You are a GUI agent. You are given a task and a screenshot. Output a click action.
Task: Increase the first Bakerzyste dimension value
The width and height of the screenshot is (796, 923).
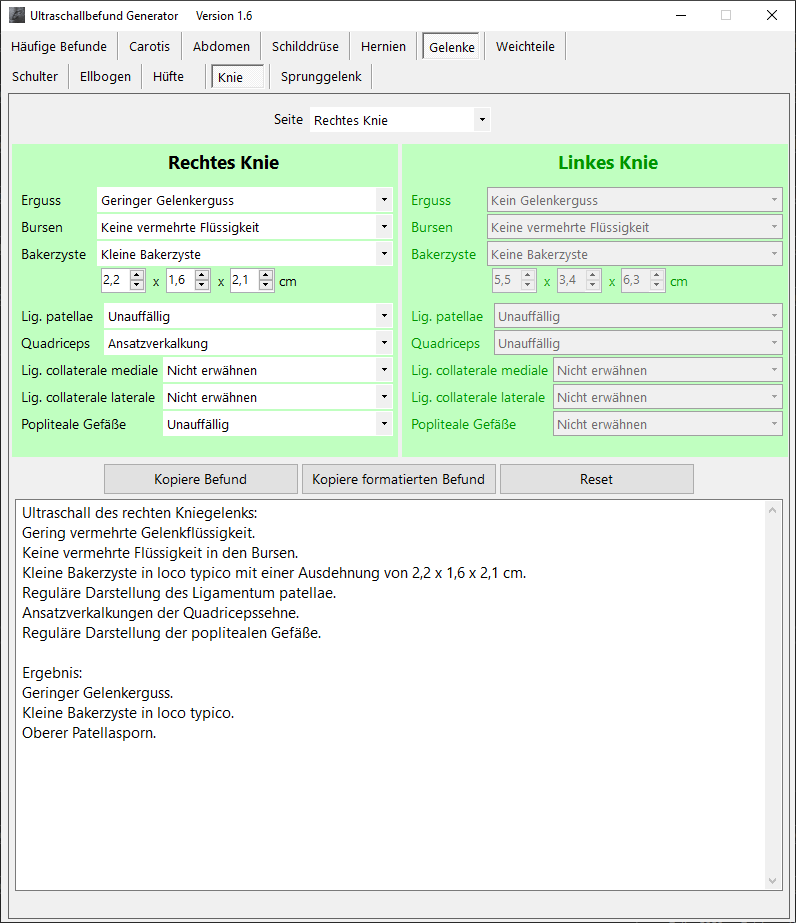pos(138,276)
